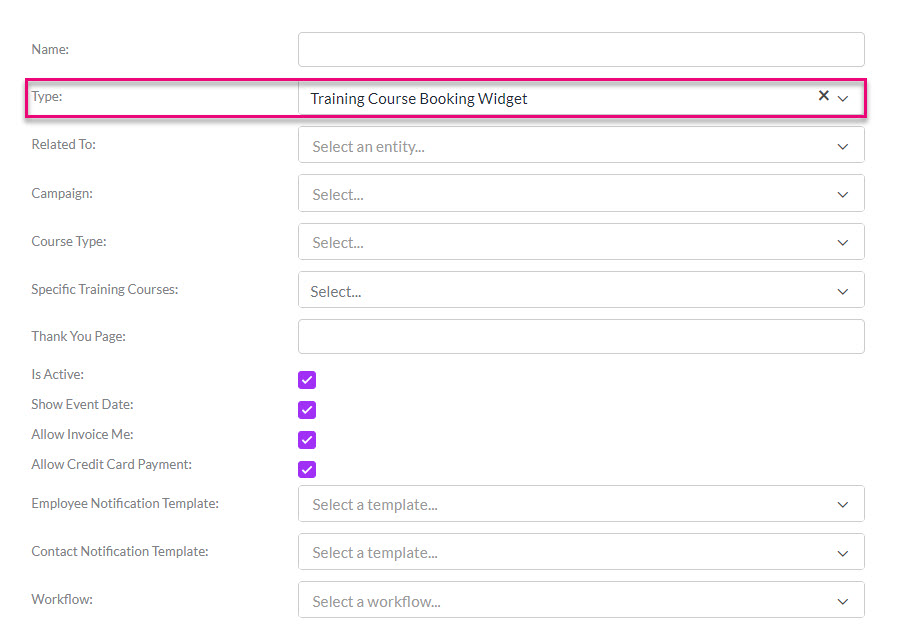Open the Campaign 'Select...' dropdown
This screenshot has width=905, height=635.
pos(581,193)
